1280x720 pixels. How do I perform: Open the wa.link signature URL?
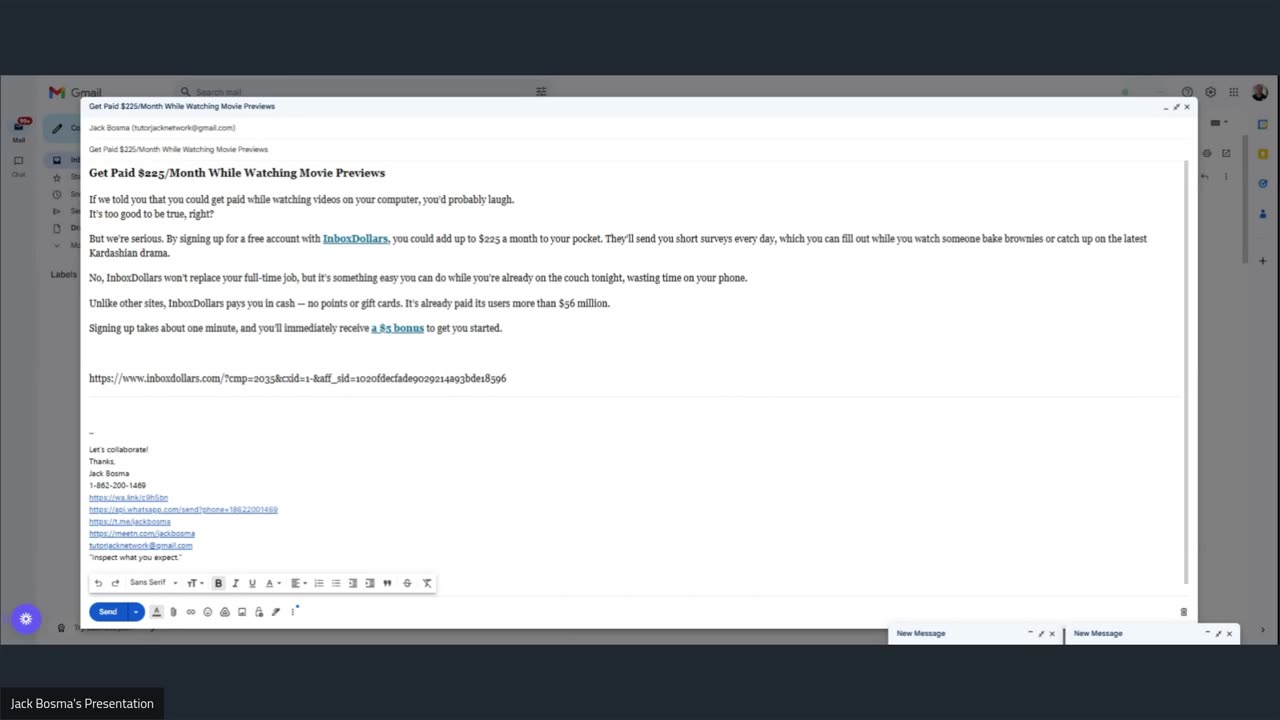[128, 497]
